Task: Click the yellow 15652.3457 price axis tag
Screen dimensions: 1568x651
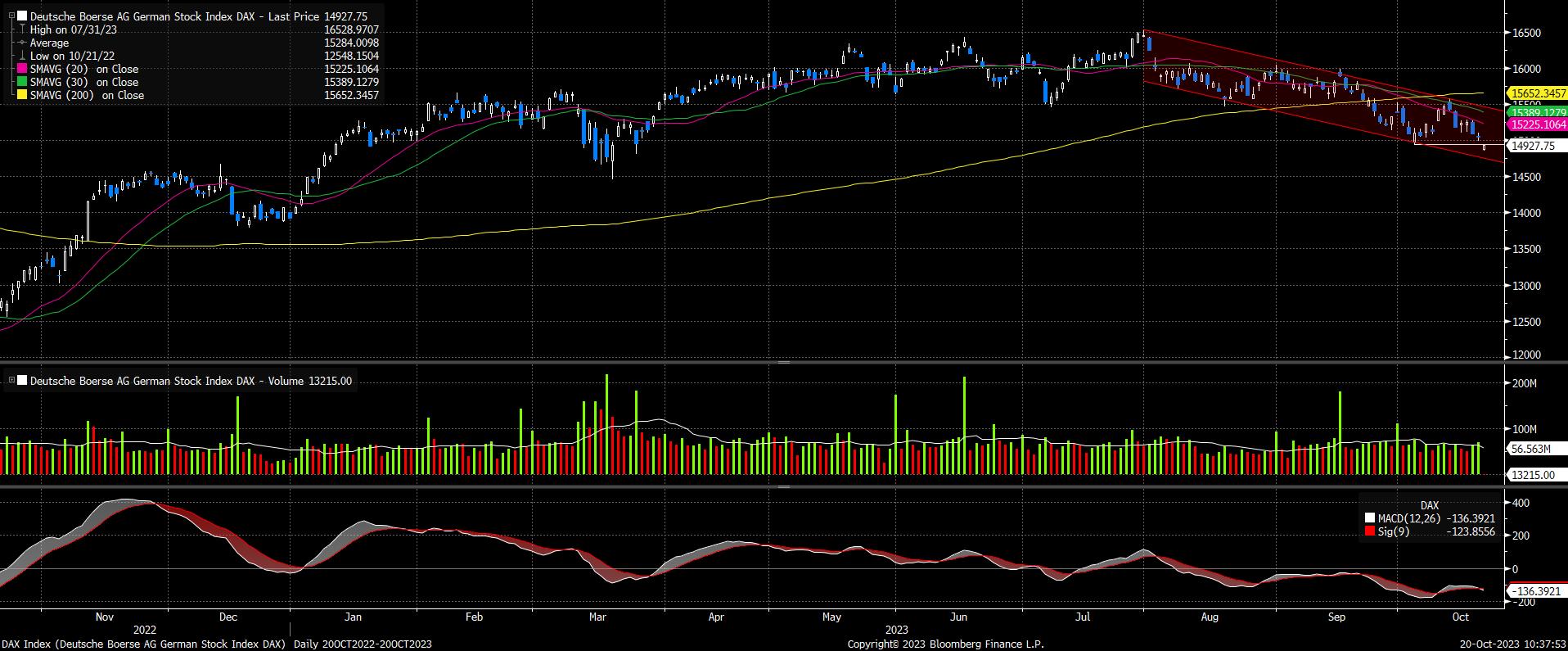Action: point(1536,94)
